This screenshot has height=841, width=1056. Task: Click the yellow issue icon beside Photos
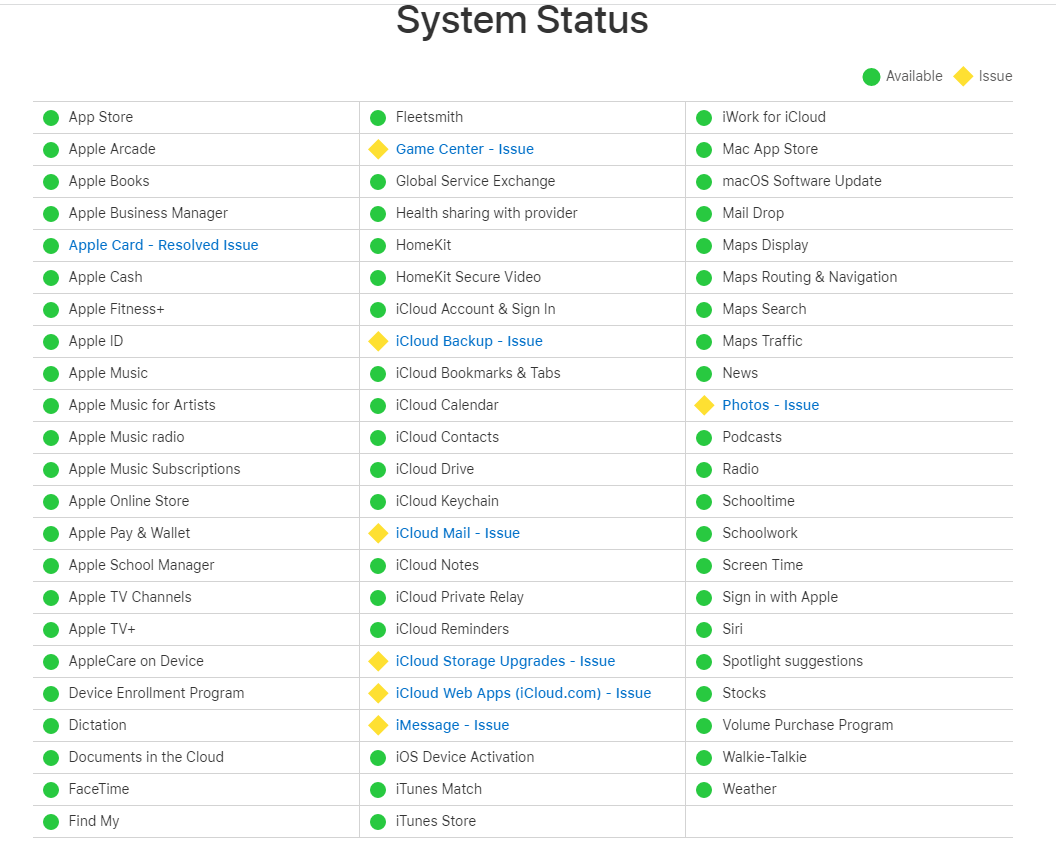pos(704,405)
